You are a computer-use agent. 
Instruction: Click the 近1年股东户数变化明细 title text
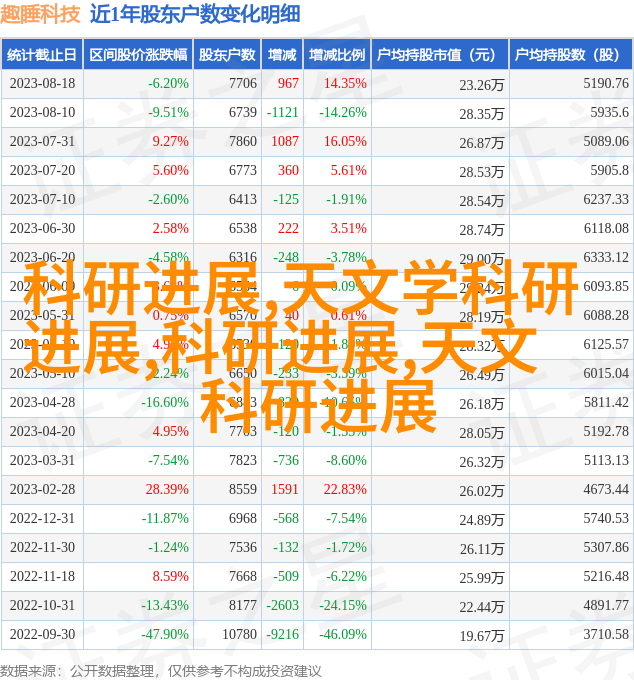[x=195, y=14]
